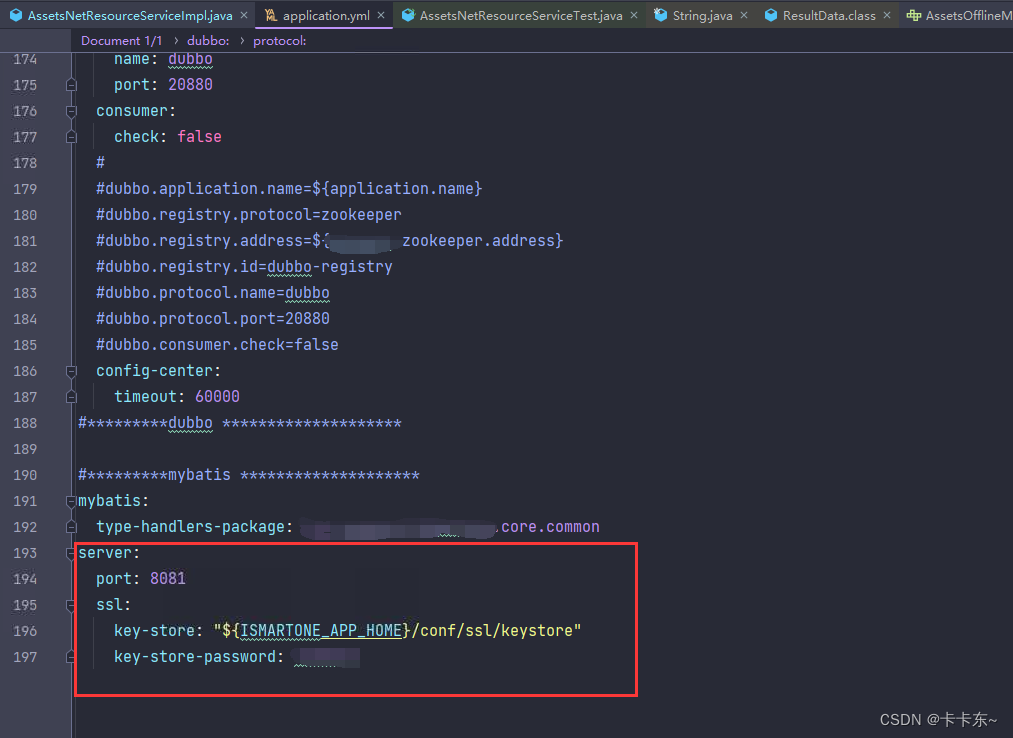Viewport: 1013px width, 738px height.
Task: Click '#dubbo.consumer.check=false' comment line
Action: (217, 344)
